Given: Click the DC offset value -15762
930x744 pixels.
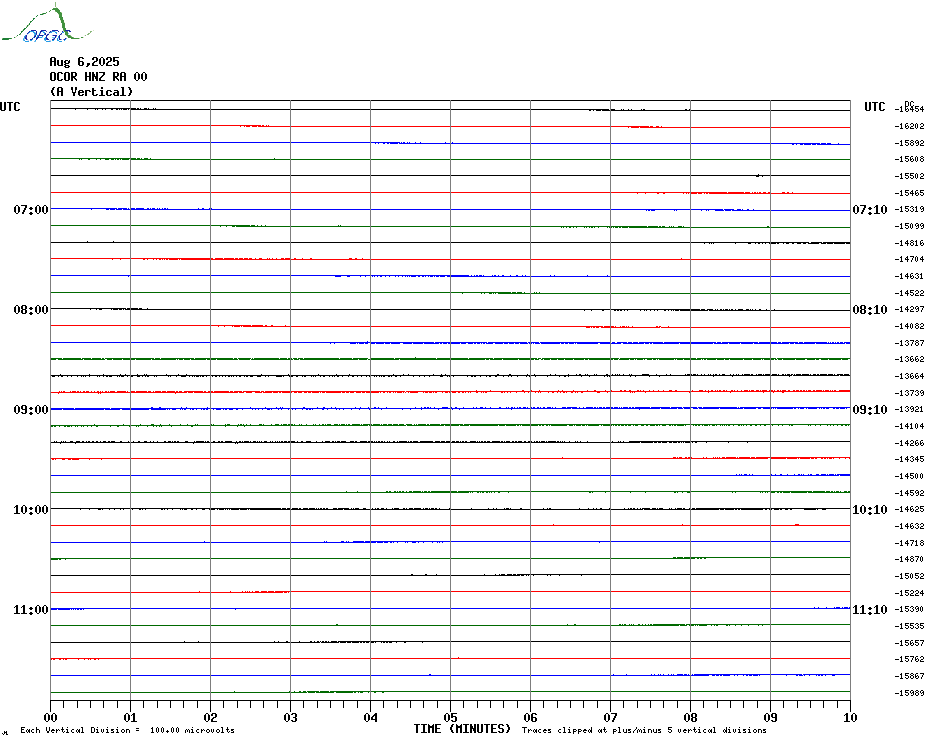Looking at the screenshot, I should [x=909, y=660].
